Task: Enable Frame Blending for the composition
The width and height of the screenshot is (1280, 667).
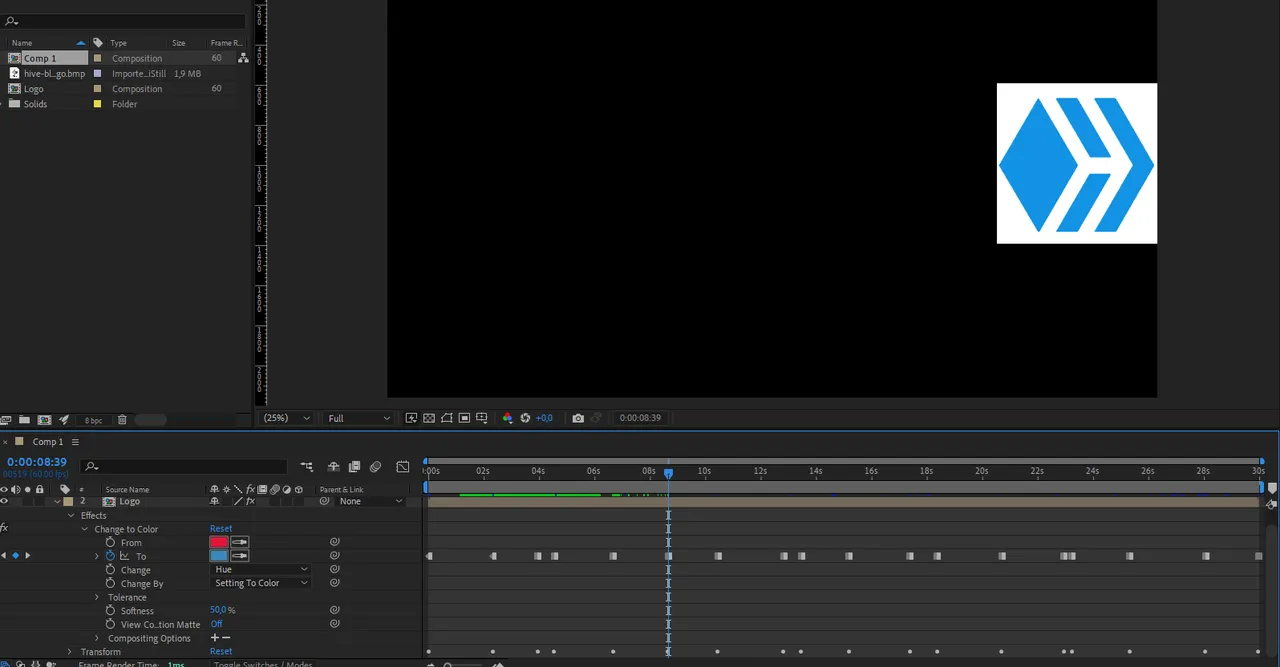Action: (x=354, y=466)
